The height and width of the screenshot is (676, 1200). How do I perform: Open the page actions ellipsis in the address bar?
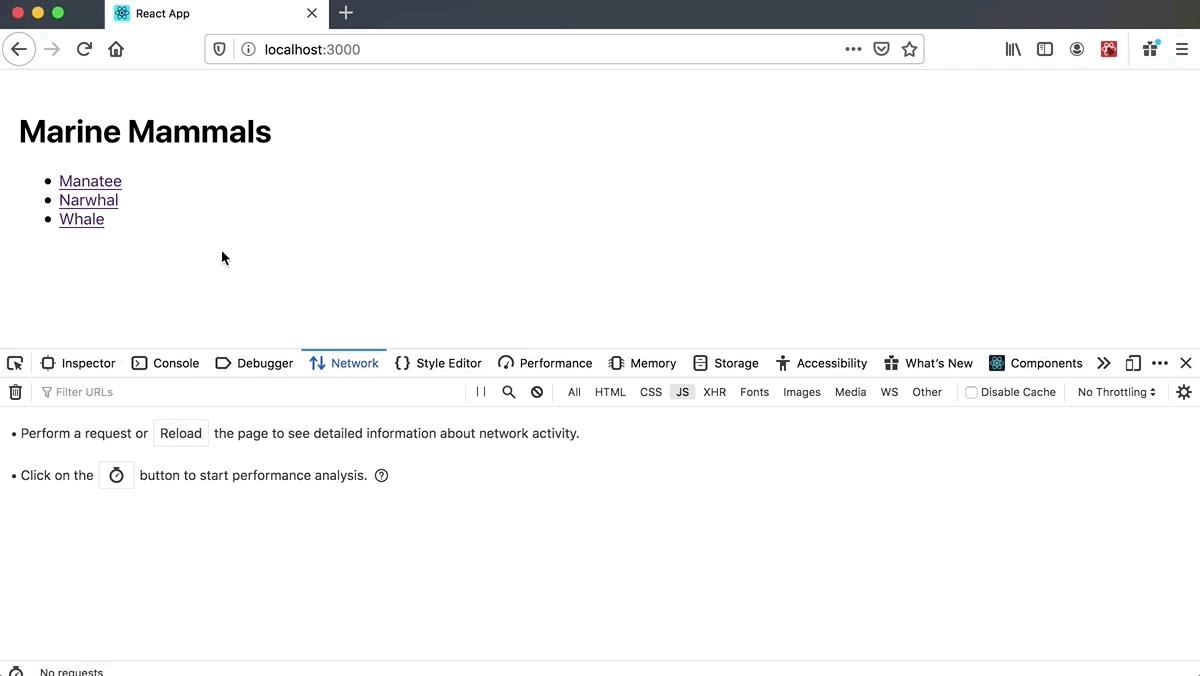coord(853,48)
